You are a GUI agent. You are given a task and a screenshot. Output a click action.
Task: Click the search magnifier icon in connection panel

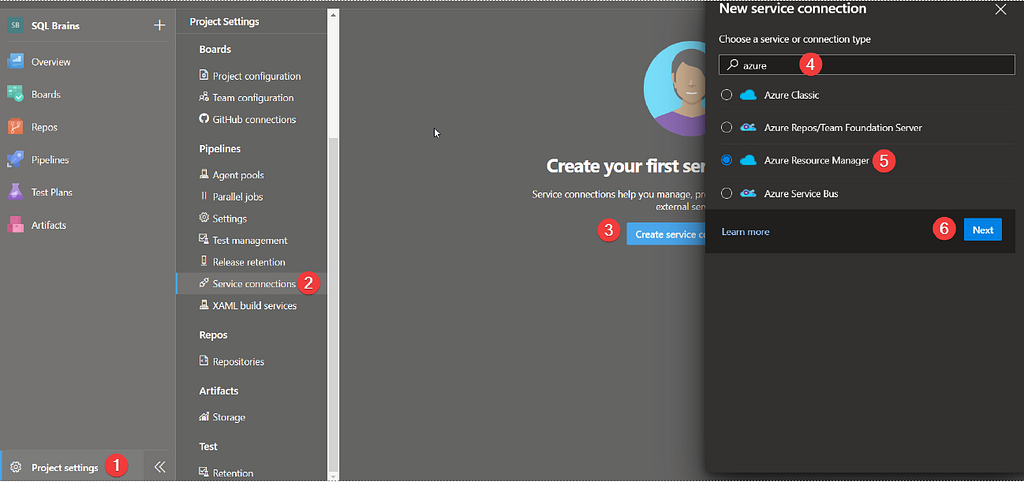[x=733, y=65]
